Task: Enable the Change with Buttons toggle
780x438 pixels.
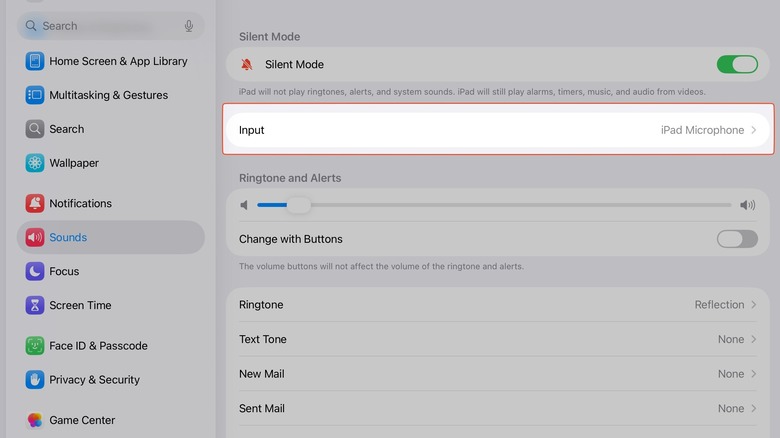Action: pyautogui.click(x=737, y=239)
